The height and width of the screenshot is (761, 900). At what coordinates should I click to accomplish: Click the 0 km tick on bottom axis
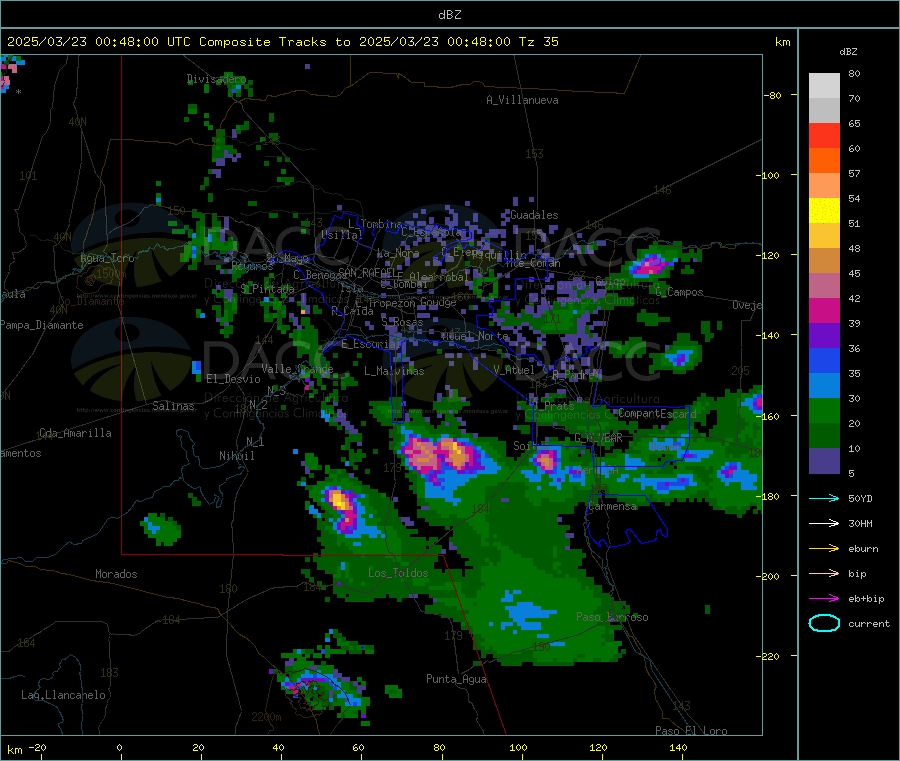click(x=119, y=747)
